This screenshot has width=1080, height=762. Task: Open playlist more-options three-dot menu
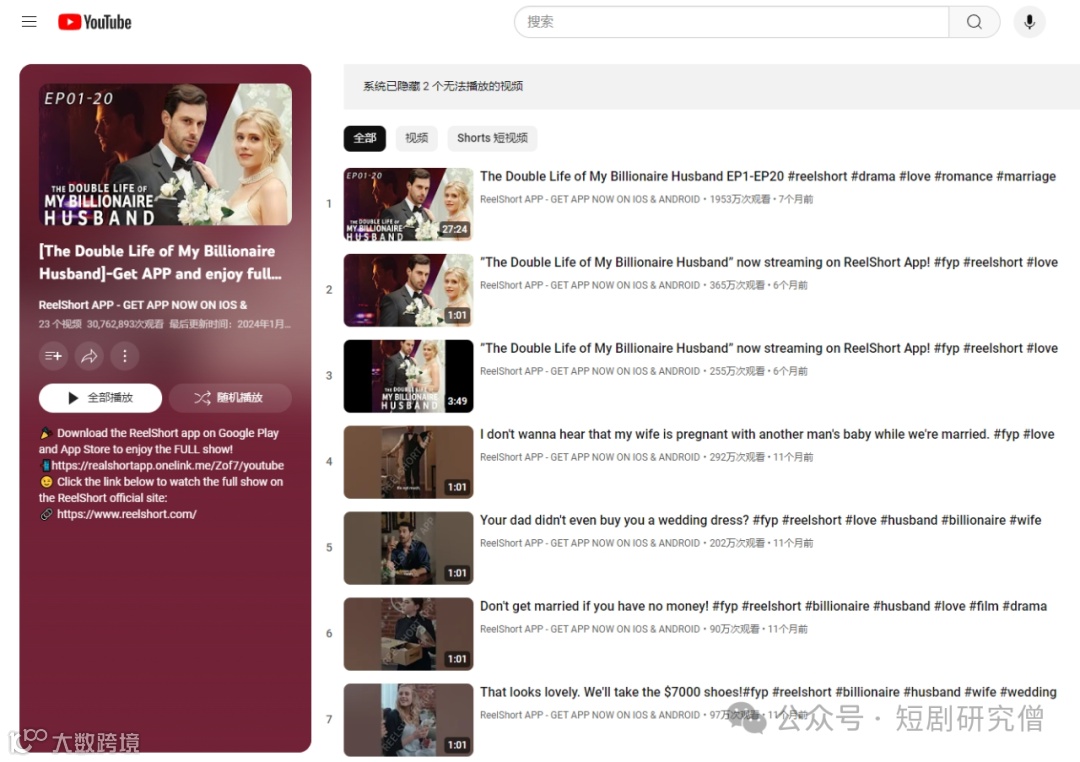[125, 356]
